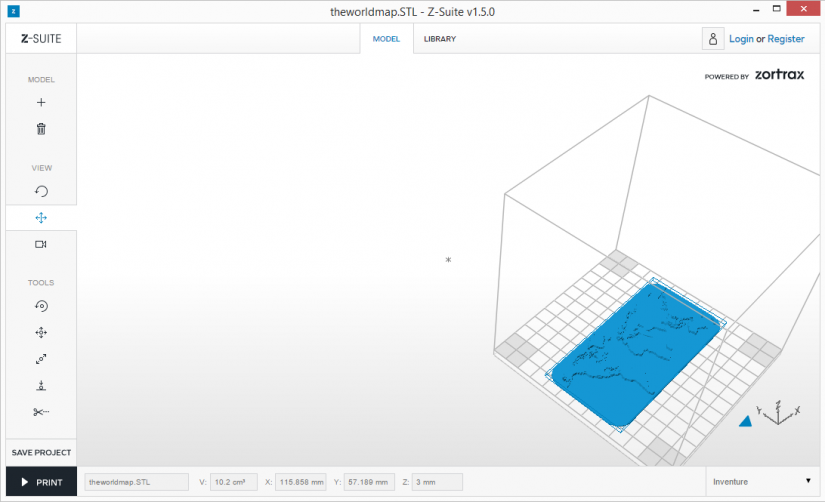Switch to the LIBRARY tab
825x502 pixels.
point(440,39)
